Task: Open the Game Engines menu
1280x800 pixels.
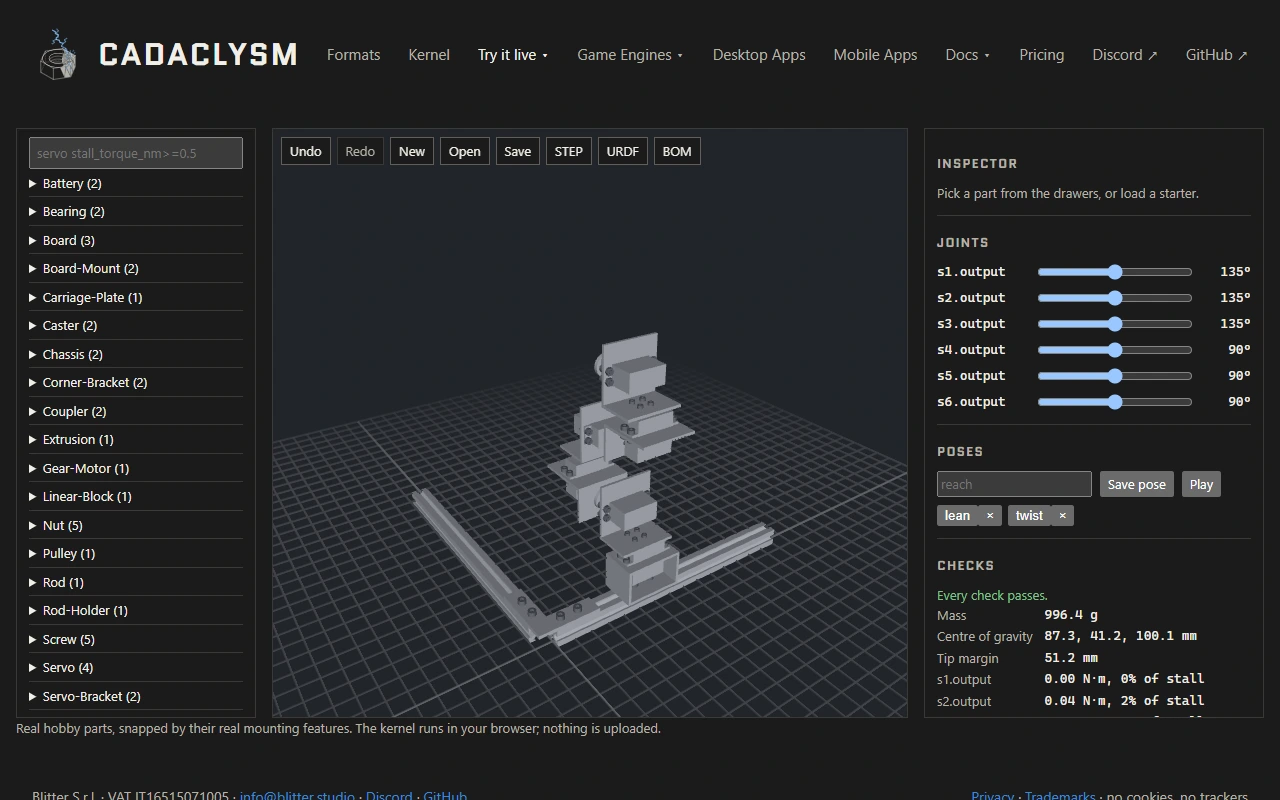Action: 630,55
